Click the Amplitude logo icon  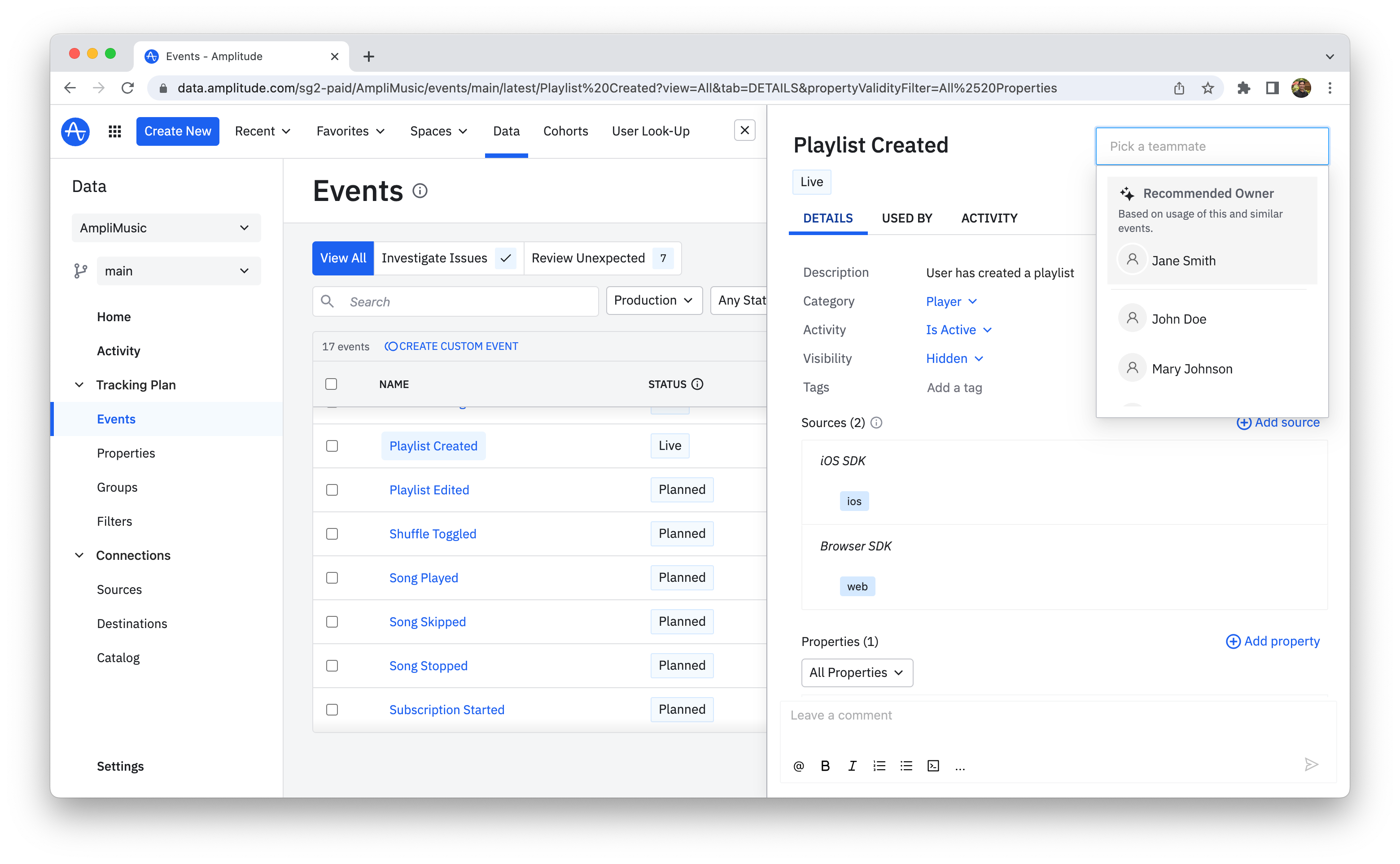(75, 131)
